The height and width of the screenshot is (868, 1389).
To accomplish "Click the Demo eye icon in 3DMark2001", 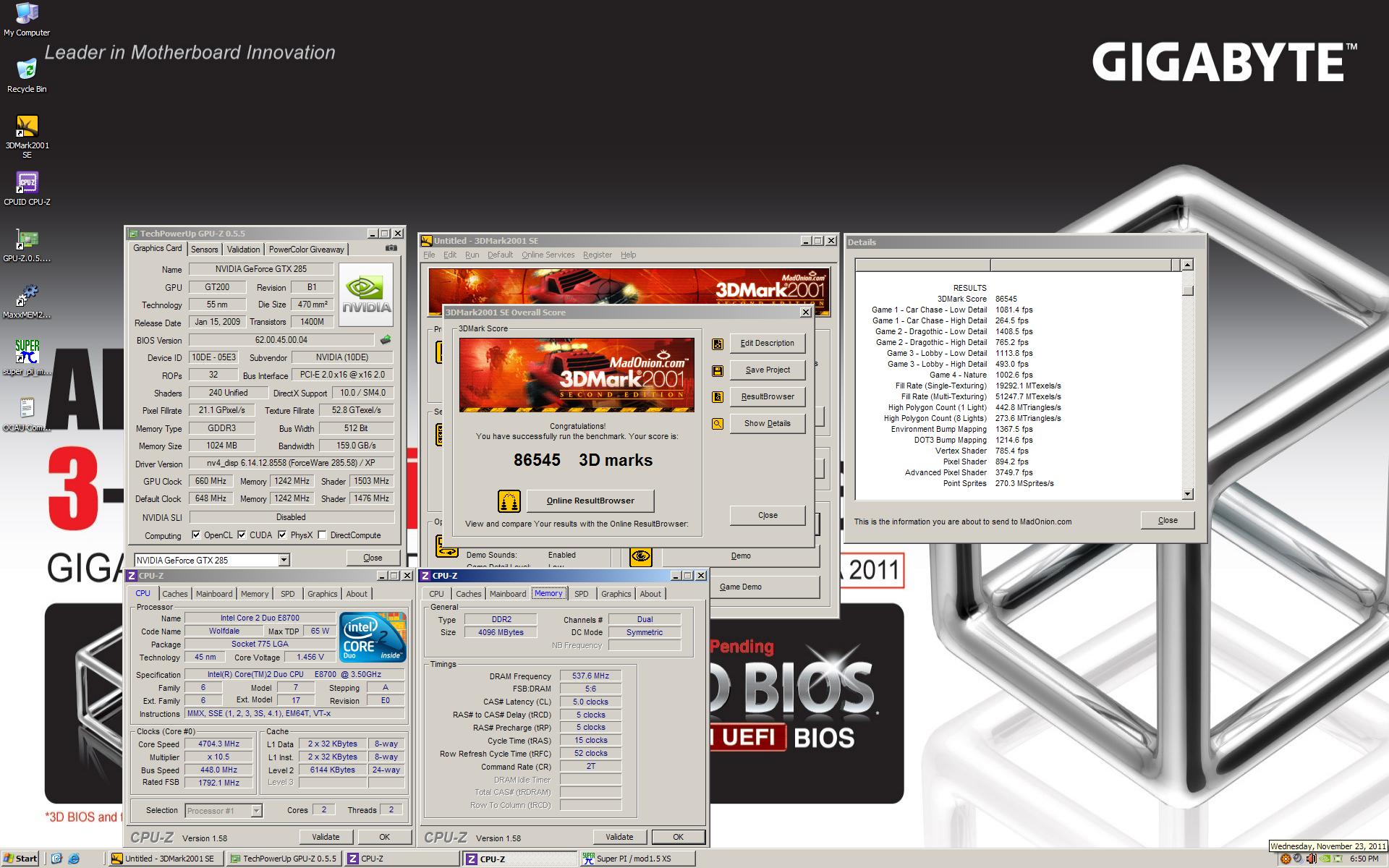I will 641,556.
